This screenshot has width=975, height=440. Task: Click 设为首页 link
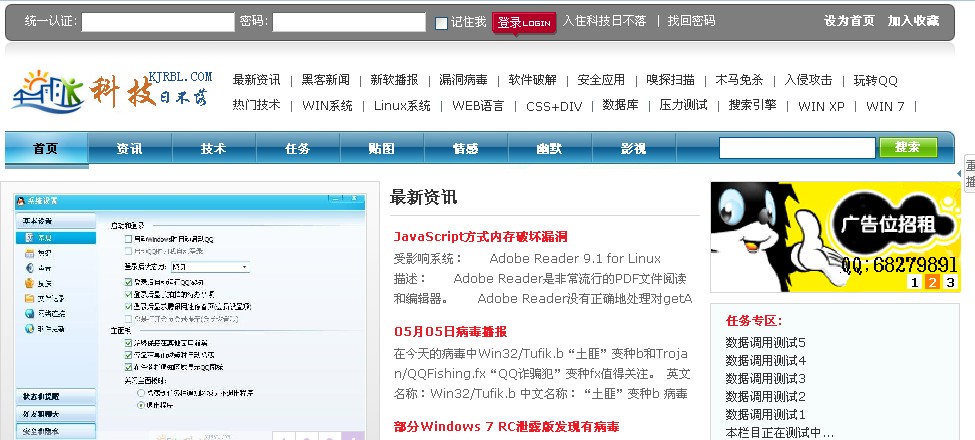pyautogui.click(x=849, y=21)
